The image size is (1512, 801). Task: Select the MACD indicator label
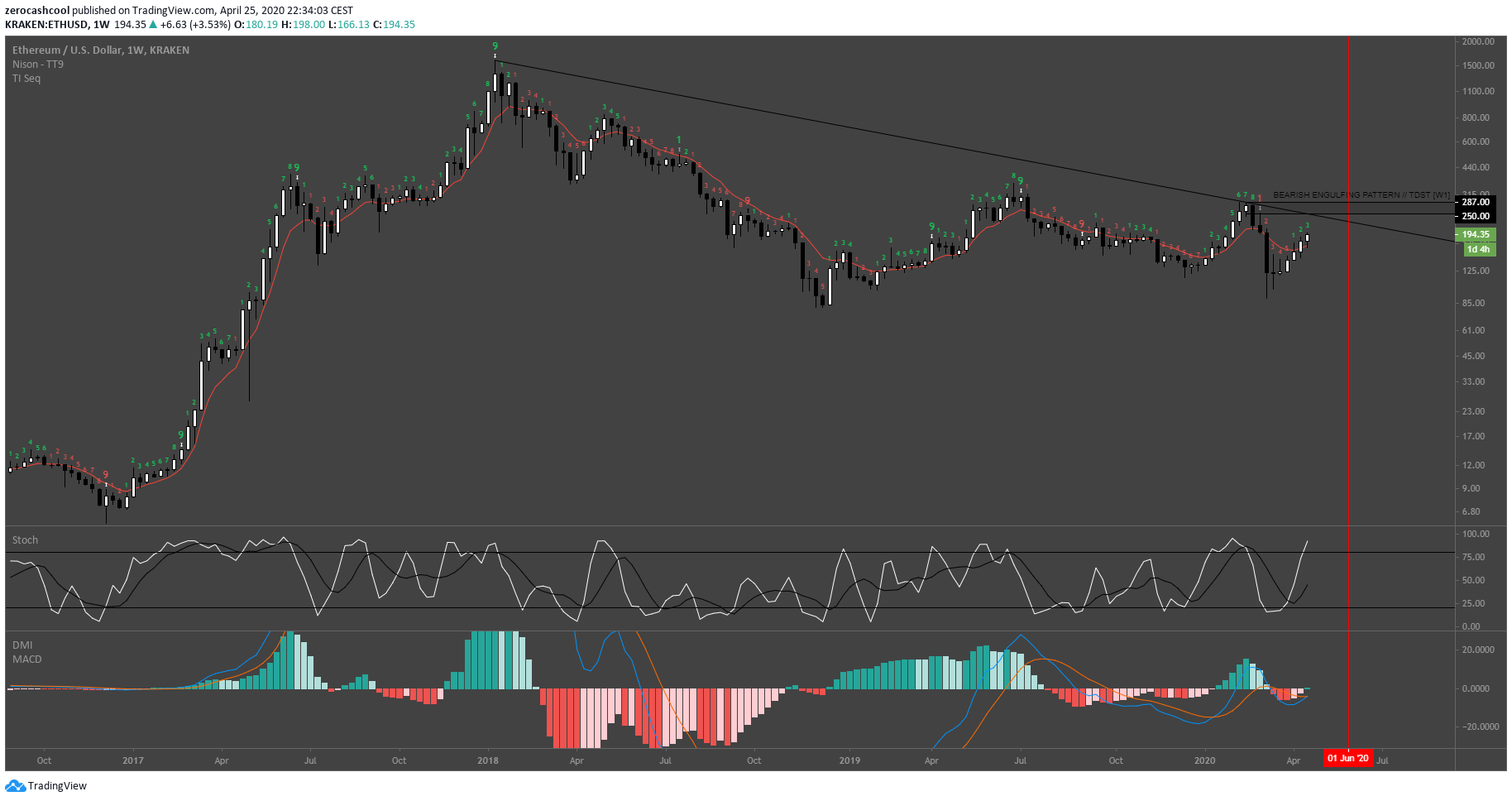(x=27, y=660)
